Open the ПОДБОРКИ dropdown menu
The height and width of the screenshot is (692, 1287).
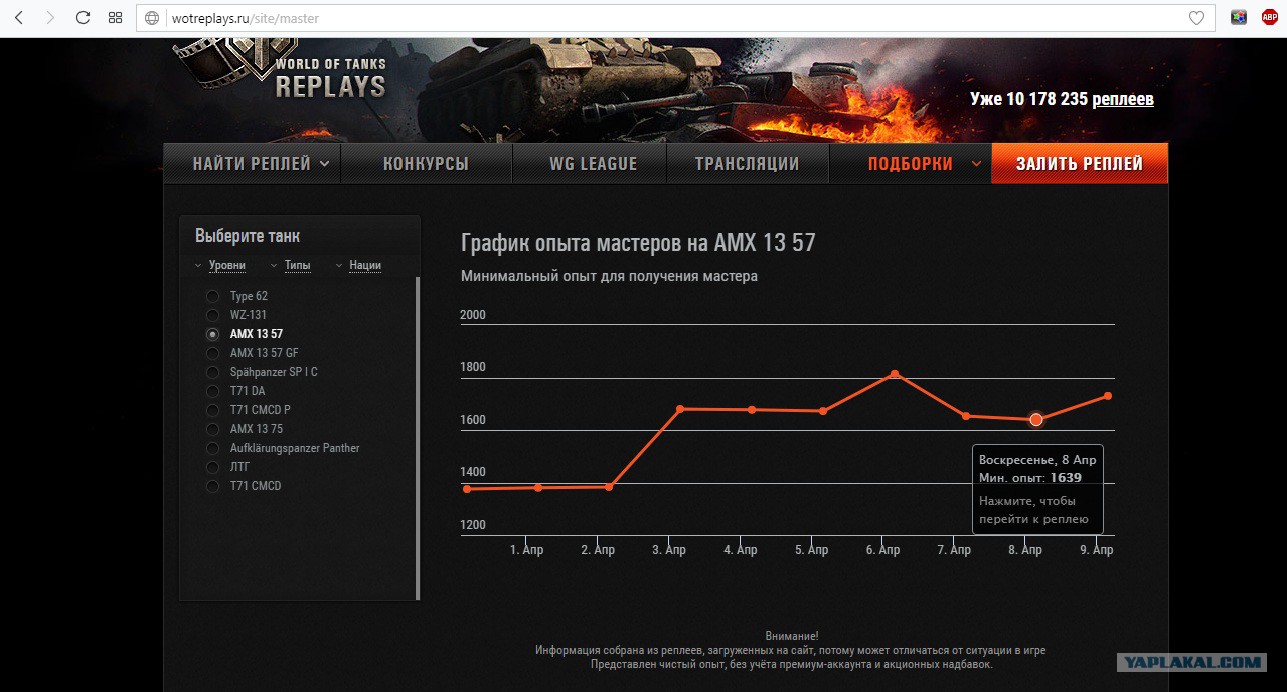coord(910,164)
